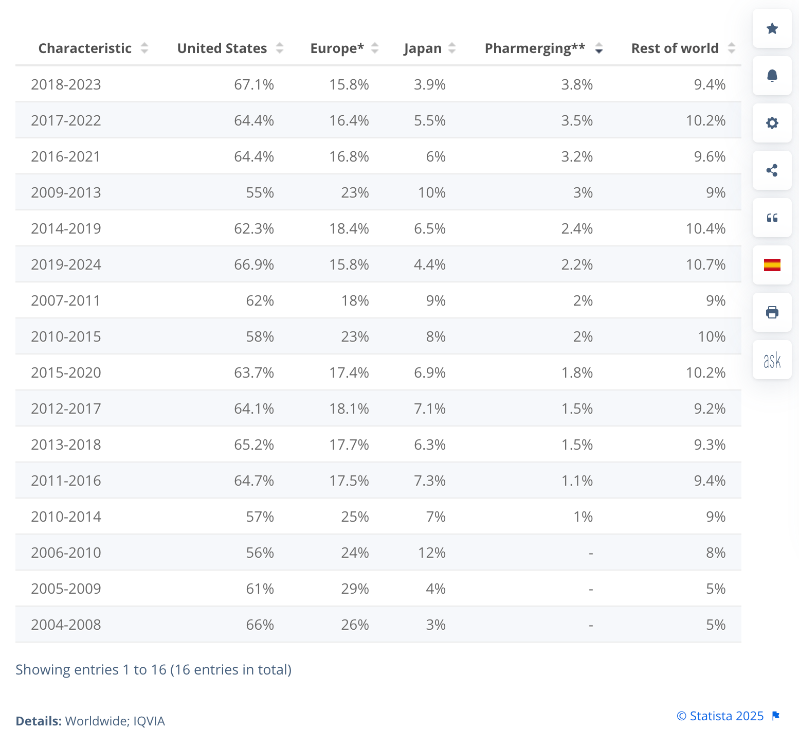Click the 'ask' icon button
Screen dimensions: 799x746
point(772,360)
